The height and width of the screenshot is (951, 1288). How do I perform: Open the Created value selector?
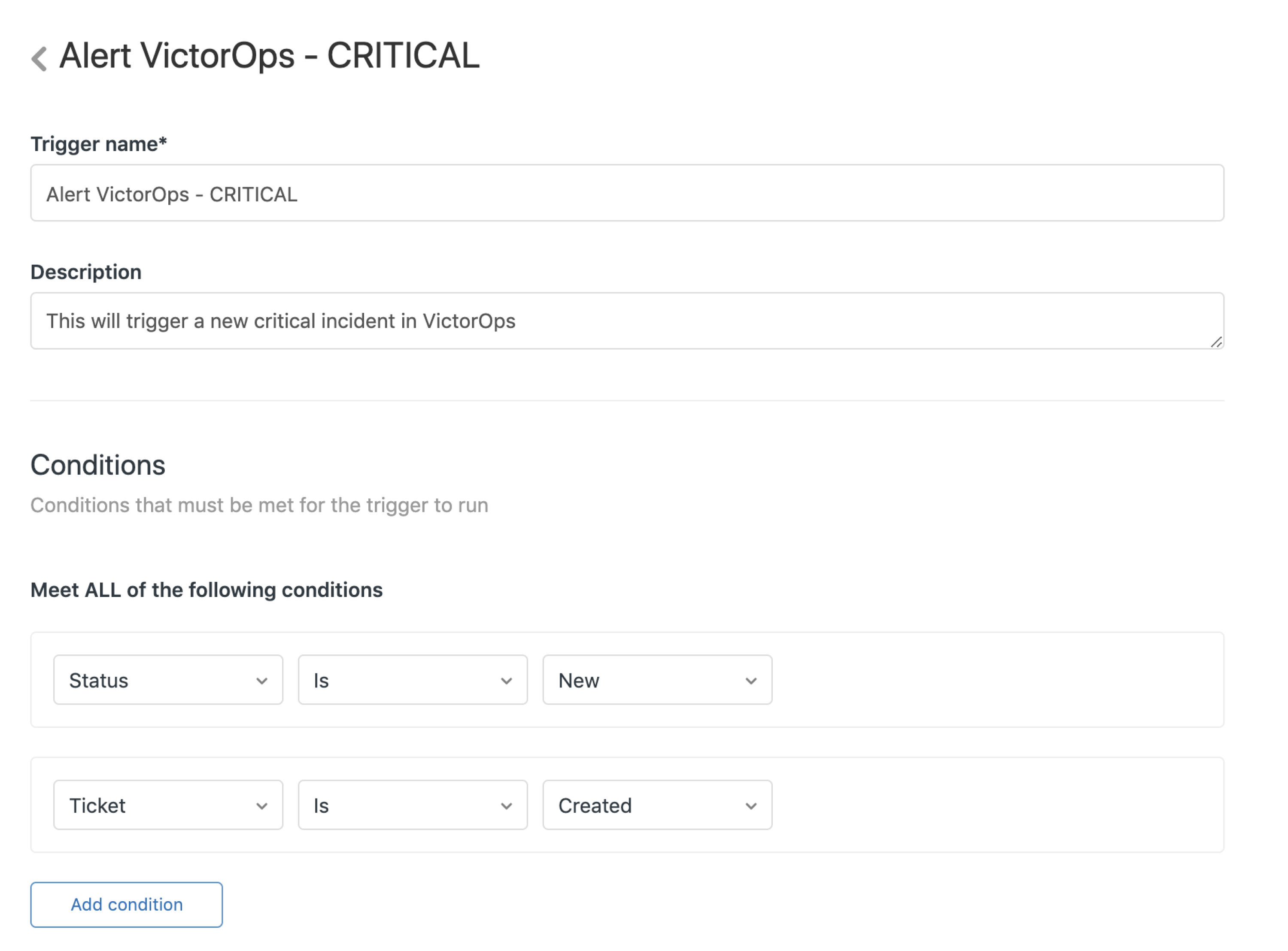(656, 806)
